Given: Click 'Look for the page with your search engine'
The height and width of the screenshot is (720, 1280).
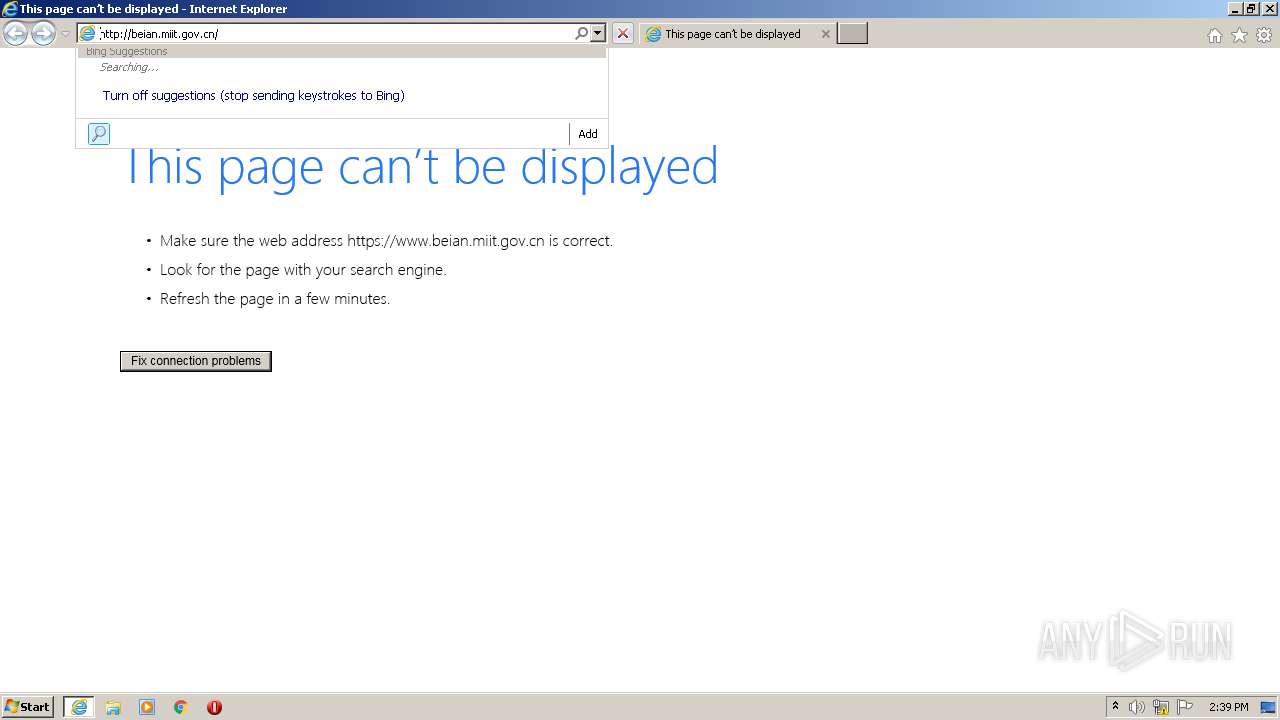Looking at the screenshot, I should coord(303,270).
